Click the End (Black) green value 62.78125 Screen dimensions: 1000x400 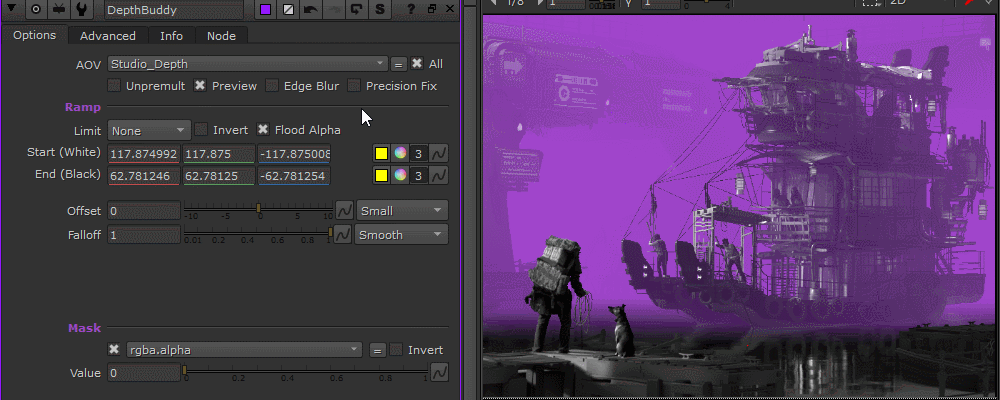(x=219, y=175)
